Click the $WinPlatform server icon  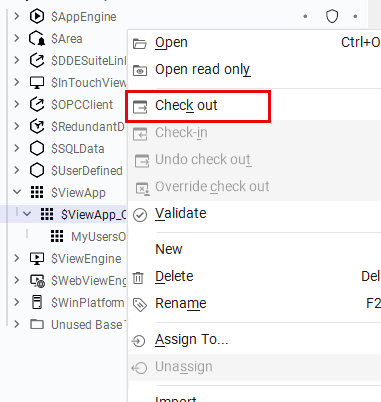tap(37, 302)
